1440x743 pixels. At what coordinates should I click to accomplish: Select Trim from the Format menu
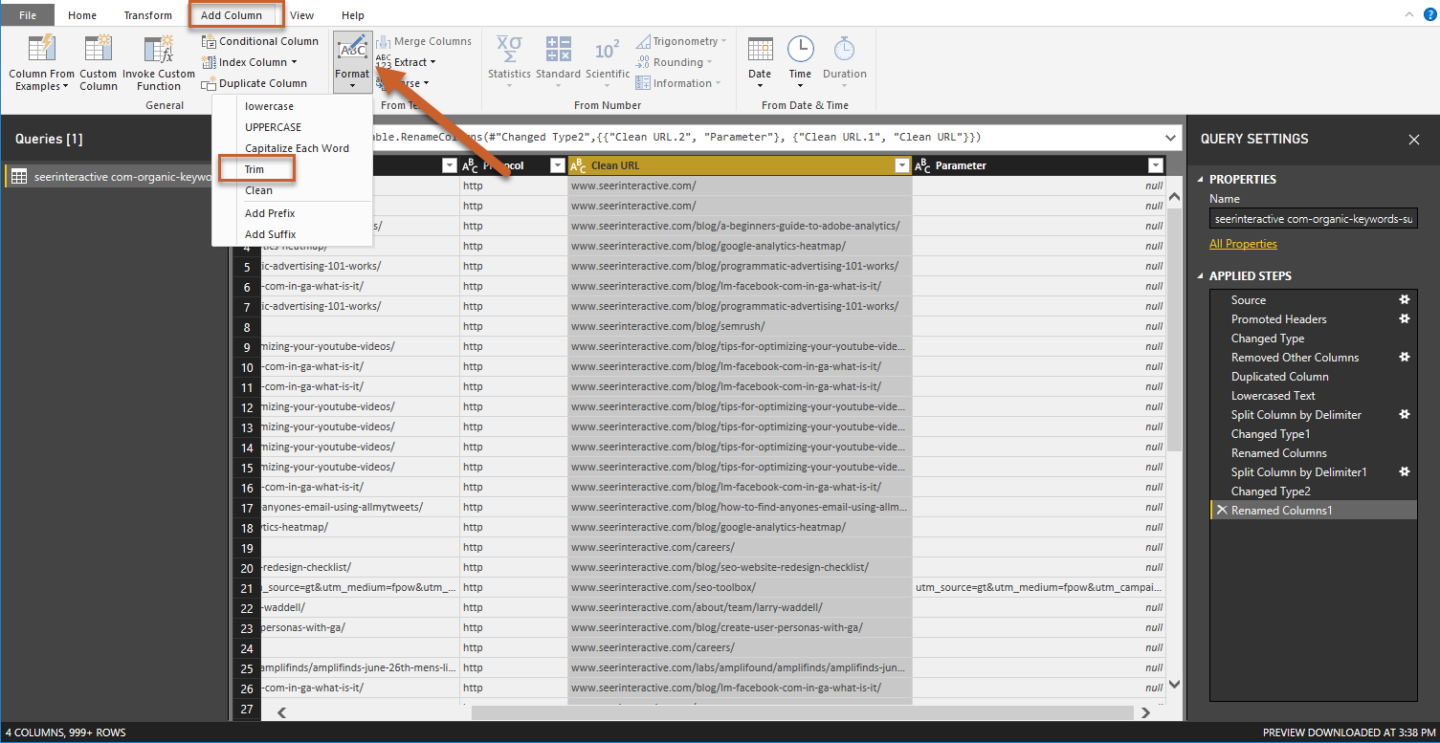click(x=255, y=169)
